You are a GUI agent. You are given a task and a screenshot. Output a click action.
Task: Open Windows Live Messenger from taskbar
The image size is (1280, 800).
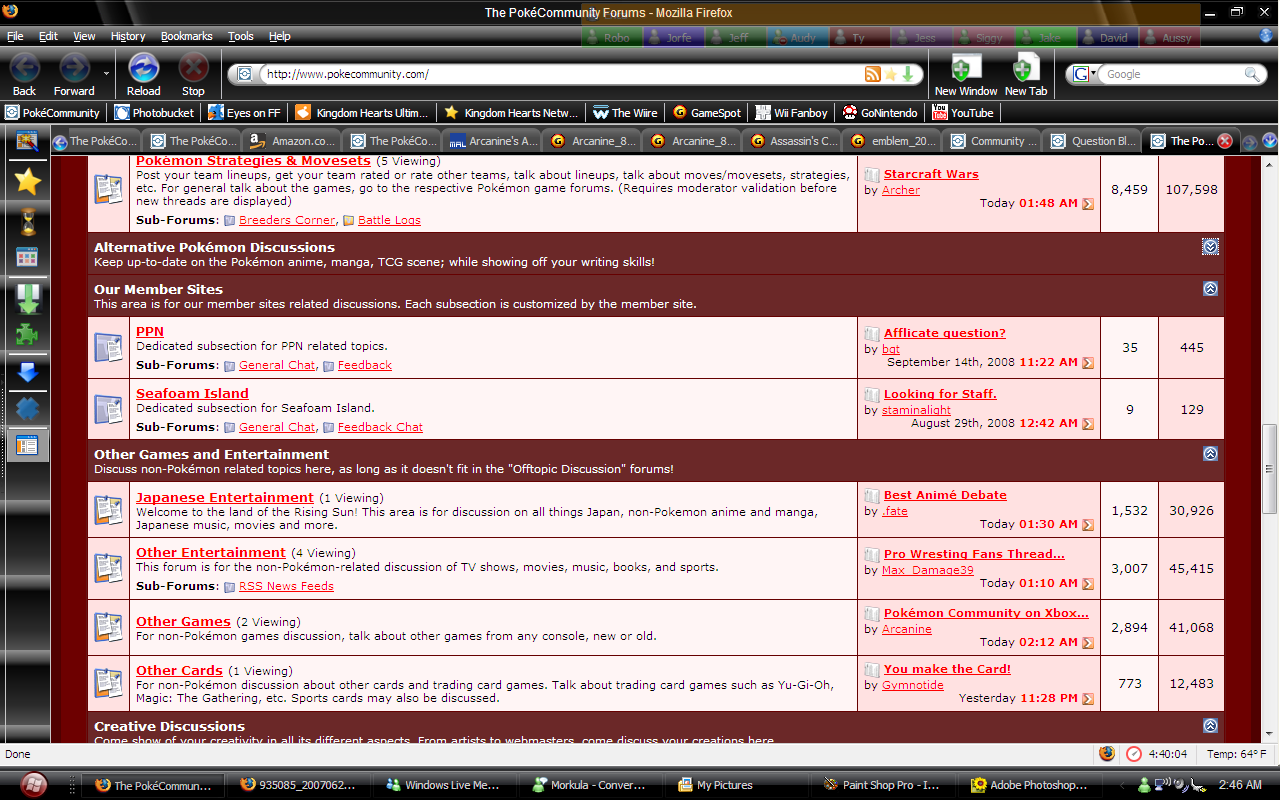click(444, 785)
